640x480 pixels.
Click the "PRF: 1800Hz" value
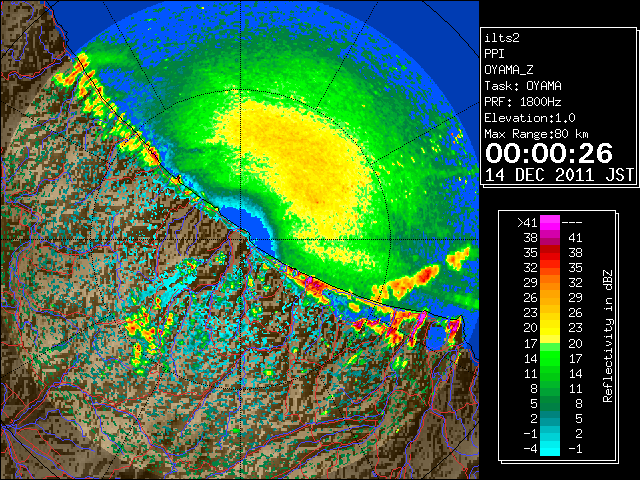click(523, 102)
